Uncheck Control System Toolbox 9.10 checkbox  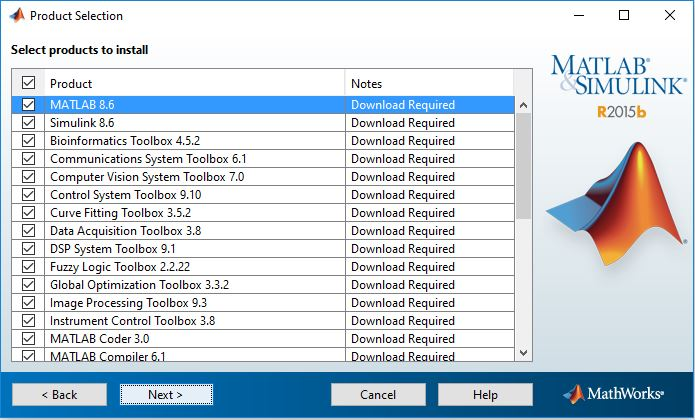(28, 194)
